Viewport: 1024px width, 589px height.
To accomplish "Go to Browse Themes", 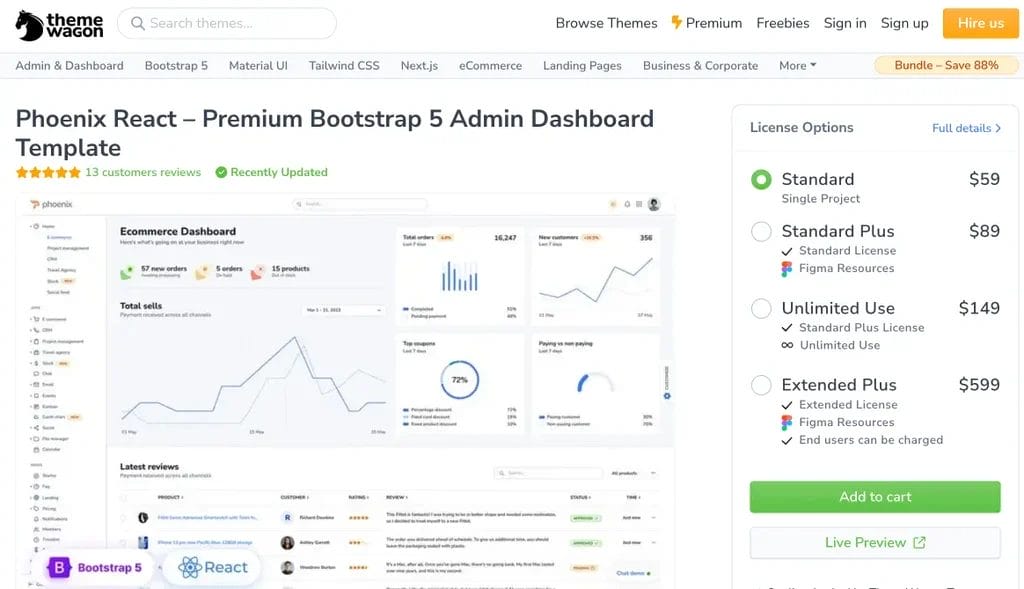I will (x=607, y=24).
